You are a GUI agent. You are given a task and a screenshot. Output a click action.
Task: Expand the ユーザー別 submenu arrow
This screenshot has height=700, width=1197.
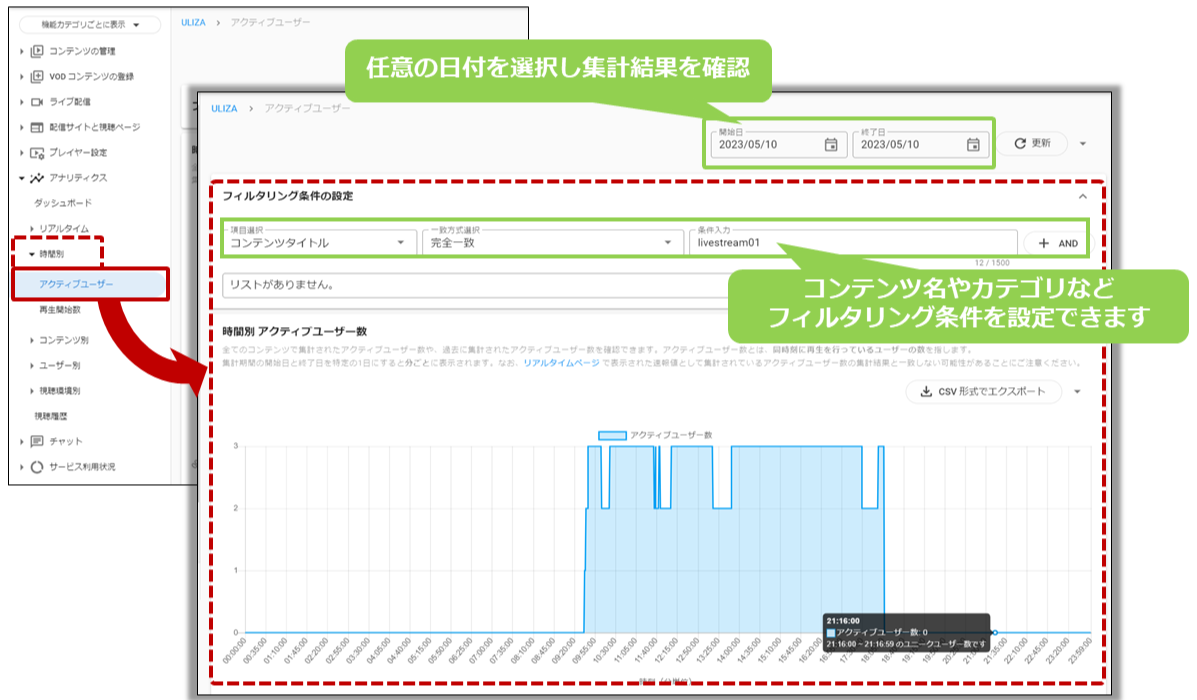[31, 366]
